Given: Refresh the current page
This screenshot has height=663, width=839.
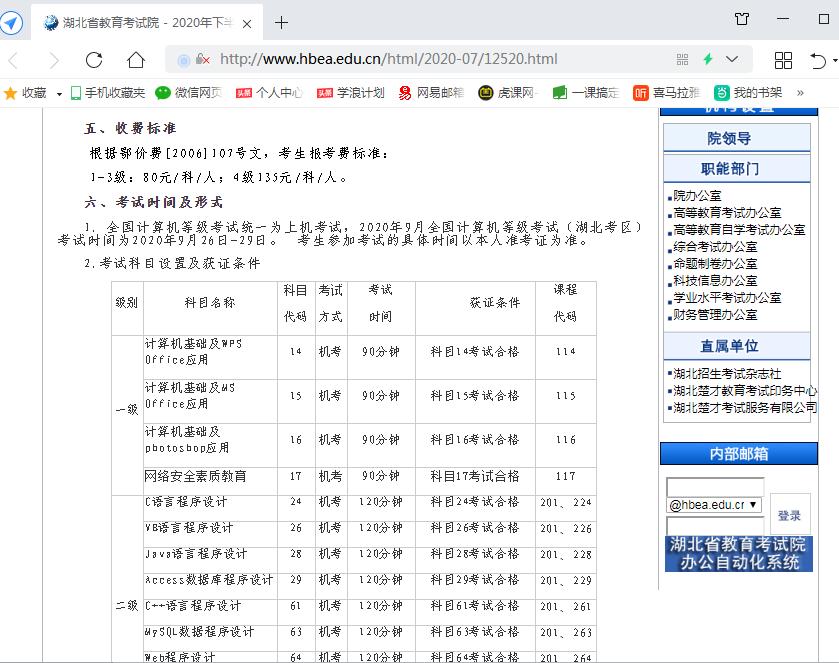Looking at the screenshot, I should [93, 58].
